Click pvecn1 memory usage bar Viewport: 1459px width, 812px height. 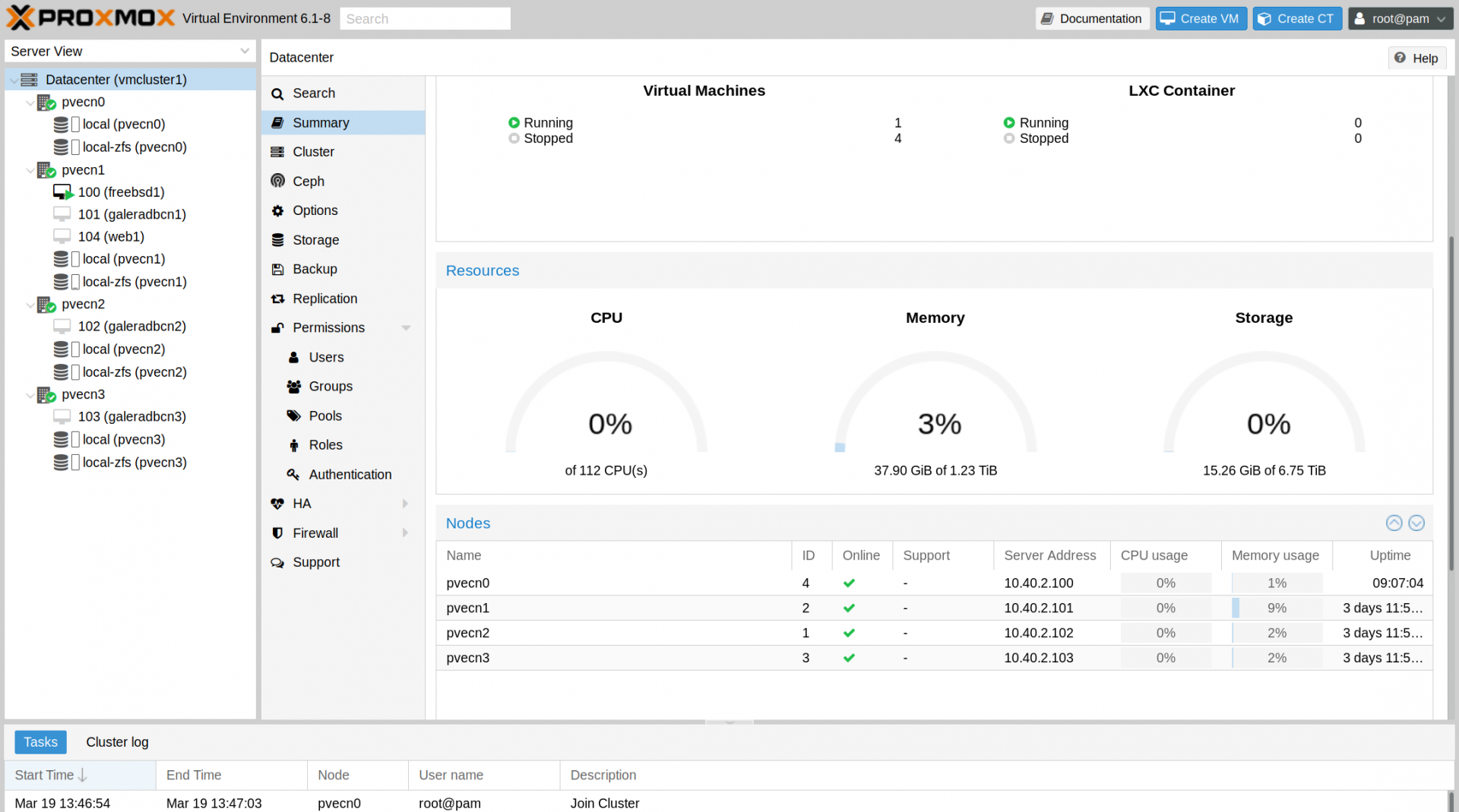click(x=1277, y=608)
